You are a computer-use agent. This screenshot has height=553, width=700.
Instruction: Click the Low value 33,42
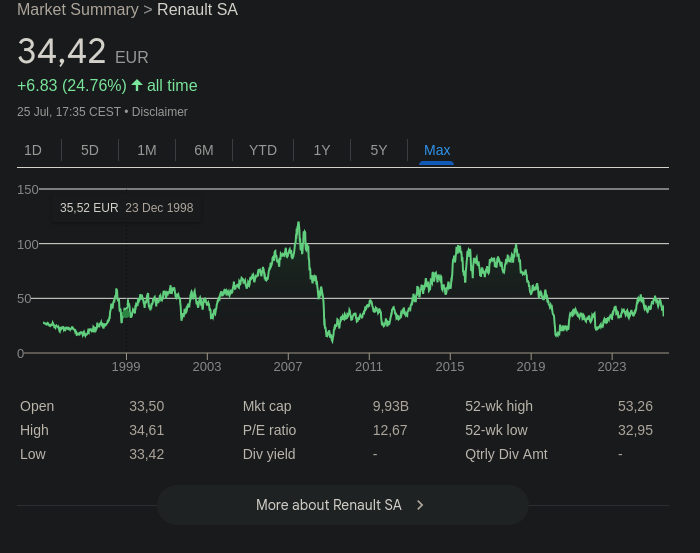click(x=146, y=454)
